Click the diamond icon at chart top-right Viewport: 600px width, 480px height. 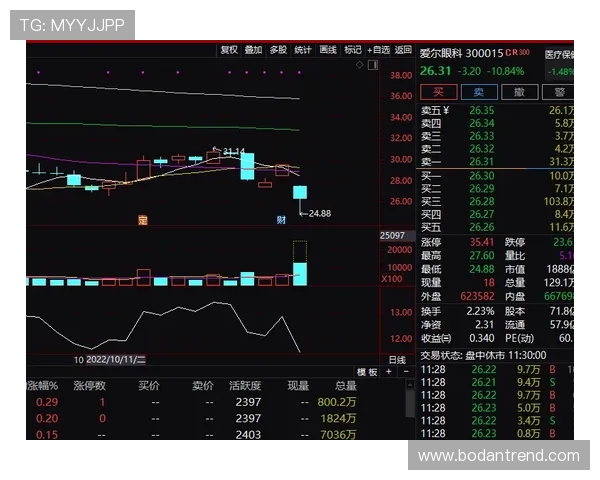pyautogui.click(x=359, y=64)
